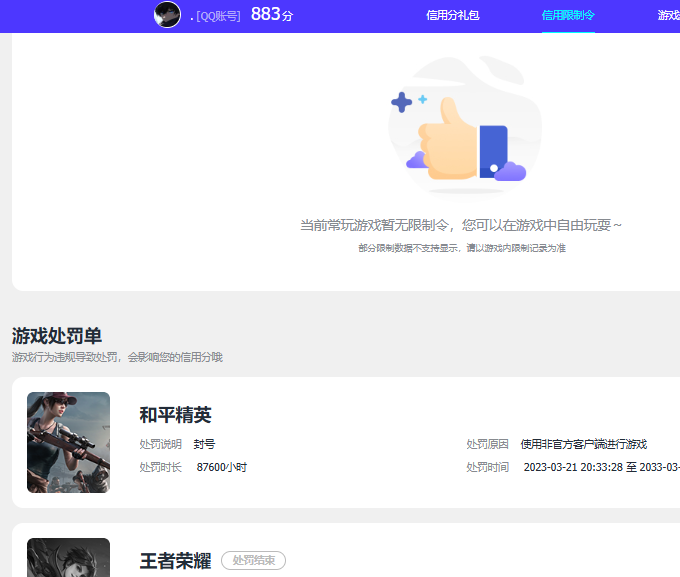Click the 处罚原因 label
The width and height of the screenshot is (680, 577).
coord(487,444)
